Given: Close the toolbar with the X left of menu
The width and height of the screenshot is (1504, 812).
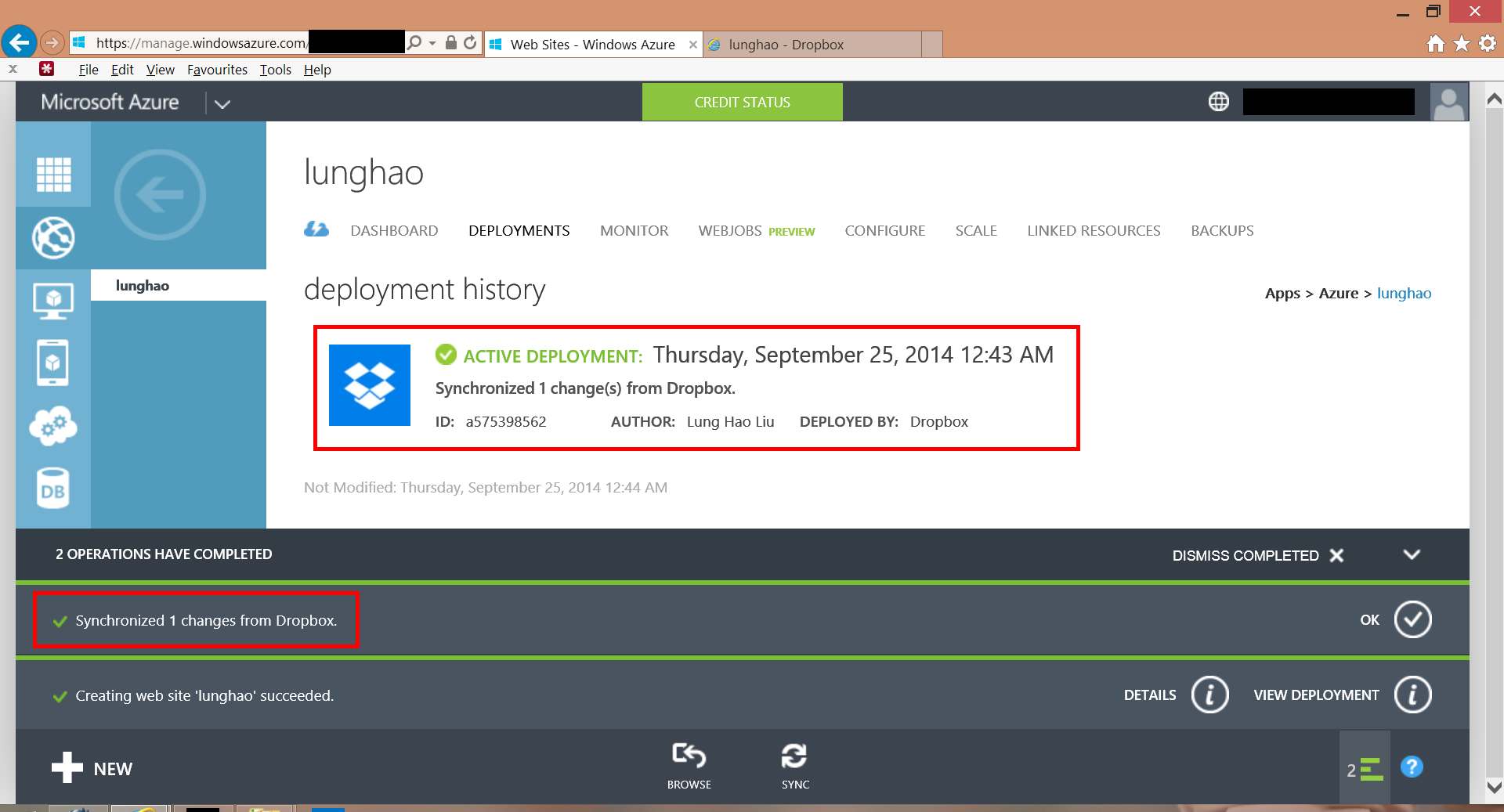Looking at the screenshot, I should tap(13, 69).
